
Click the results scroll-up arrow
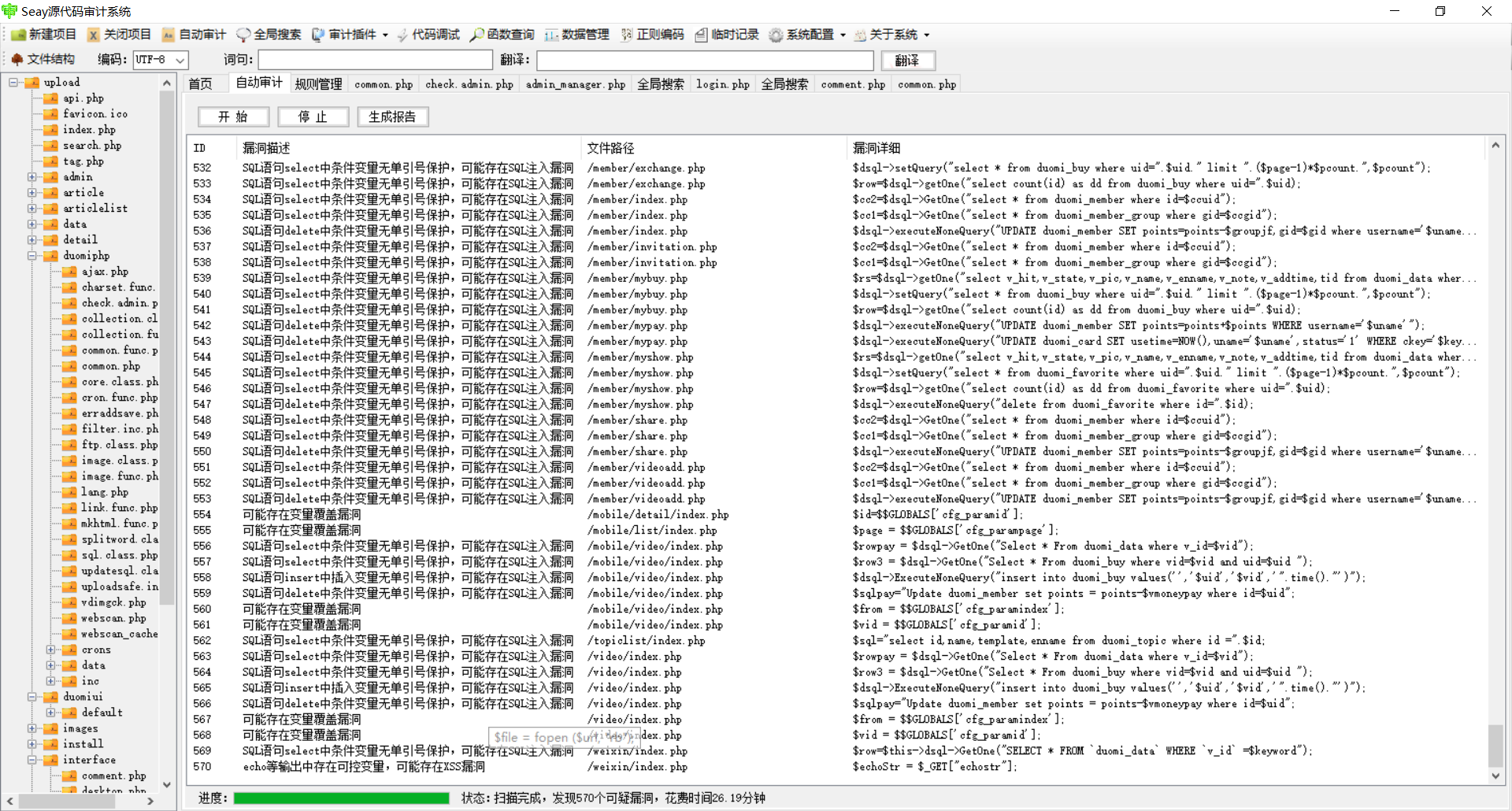(x=1495, y=146)
